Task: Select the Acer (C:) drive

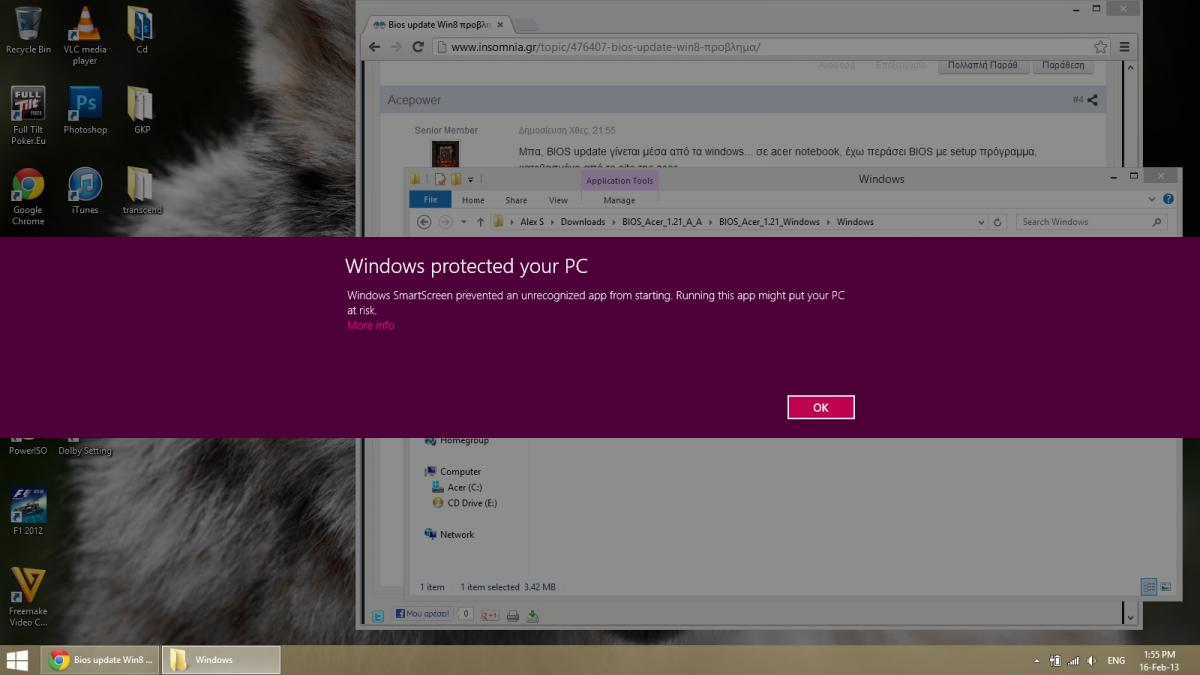Action: [457, 487]
